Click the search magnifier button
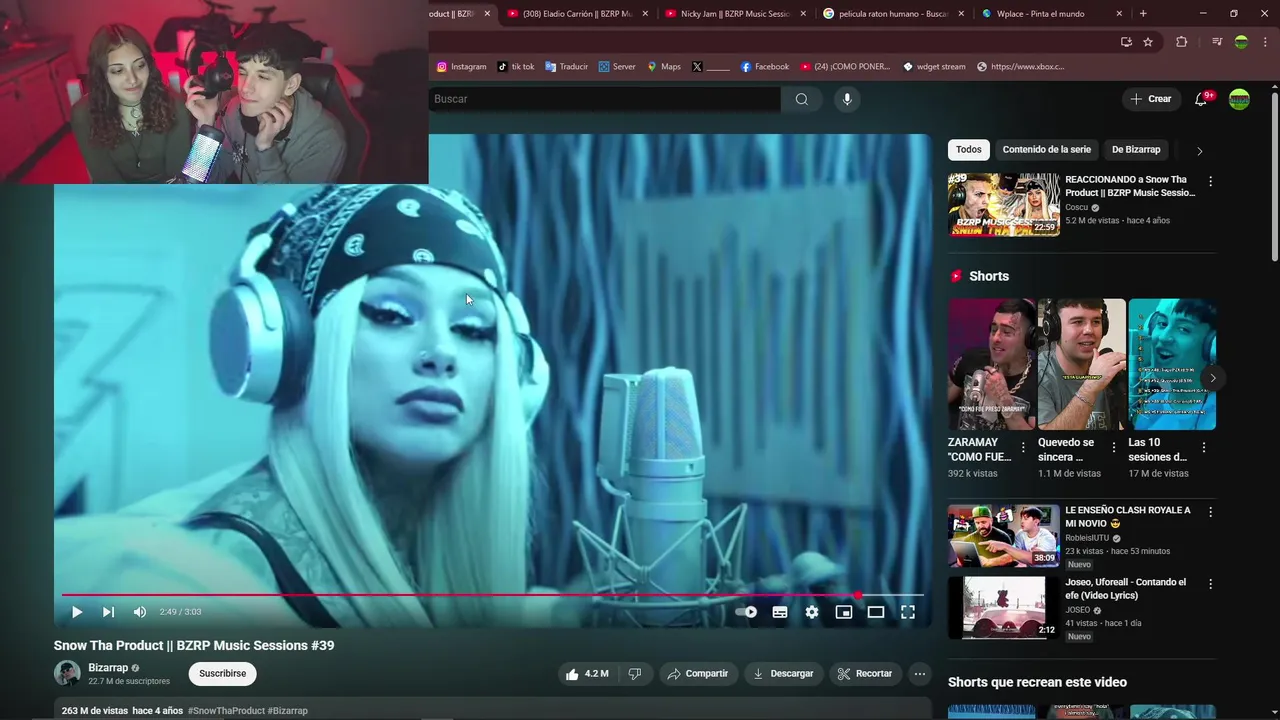1280x720 pixels. [802, 99]
